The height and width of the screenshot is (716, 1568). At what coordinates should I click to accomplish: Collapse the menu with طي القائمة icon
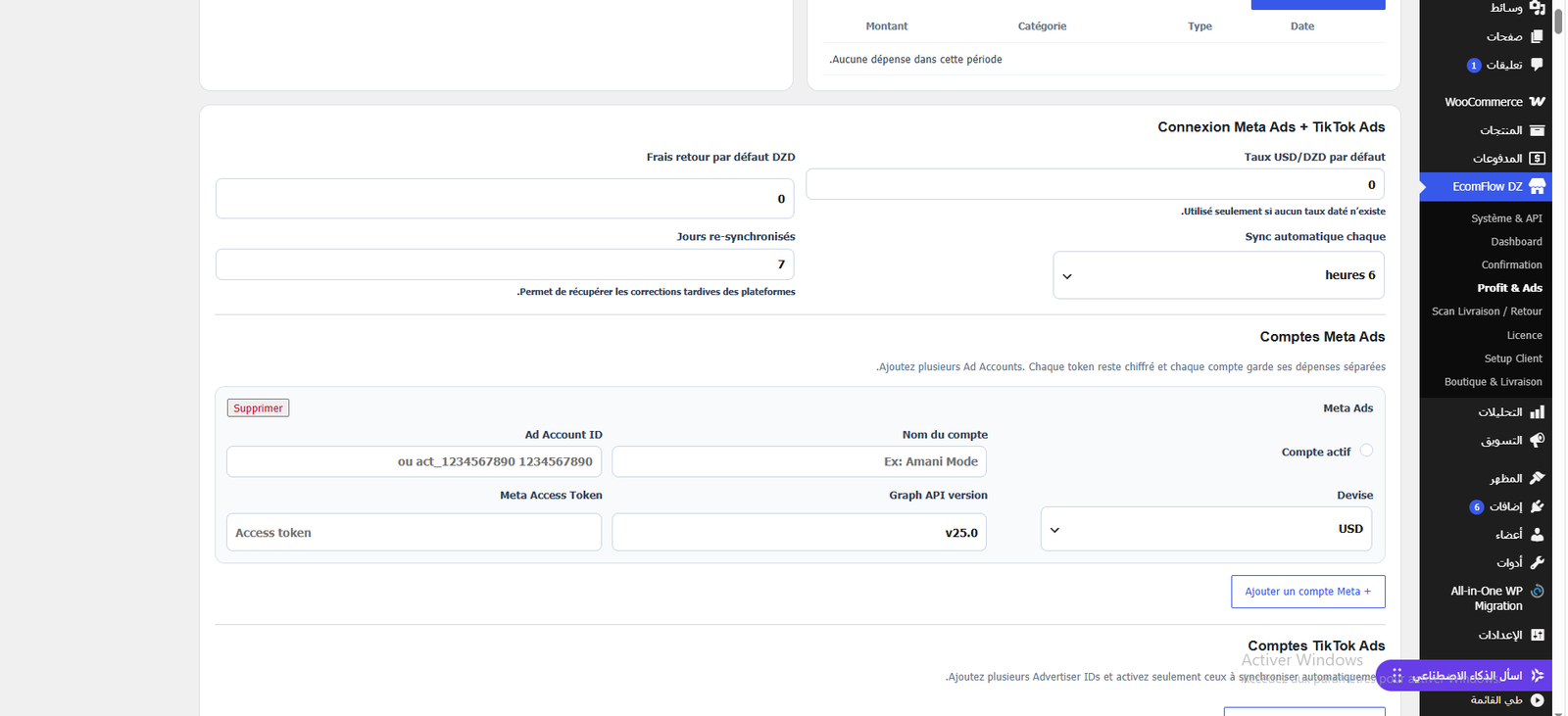coord(1537,700)
